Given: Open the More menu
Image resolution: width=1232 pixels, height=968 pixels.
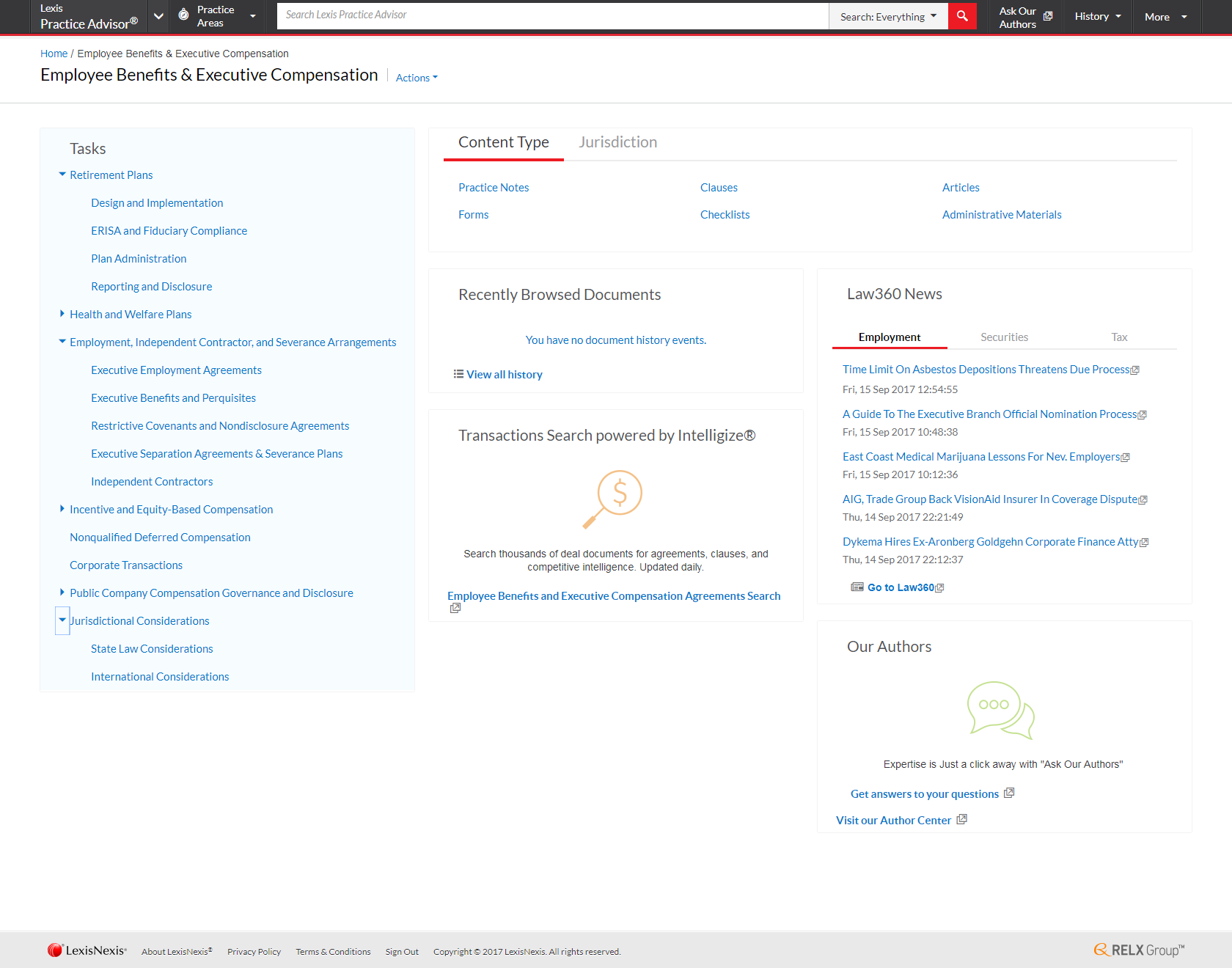Looking at the screenshot, I should 1166,16.
